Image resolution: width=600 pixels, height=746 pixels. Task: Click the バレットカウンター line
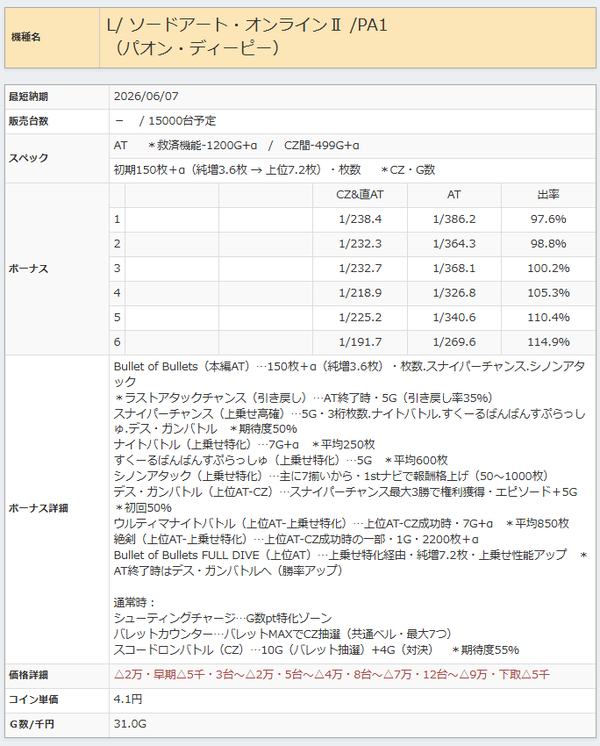[283, 634]
